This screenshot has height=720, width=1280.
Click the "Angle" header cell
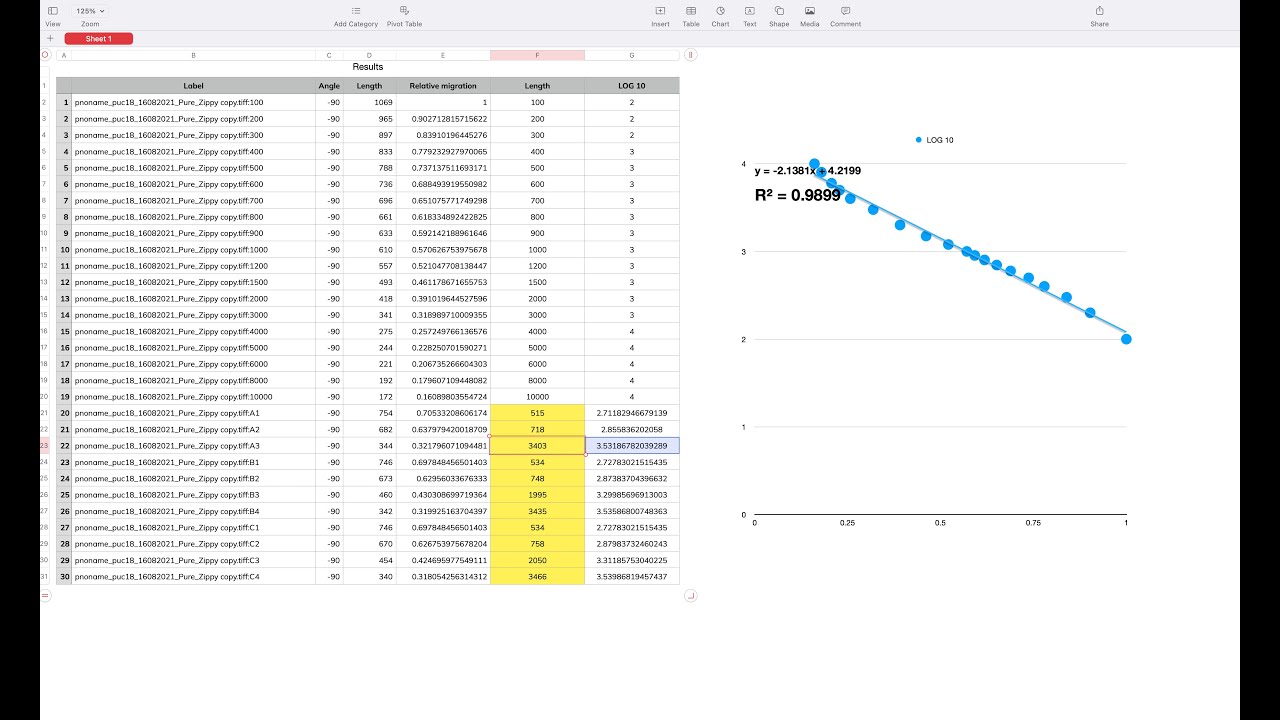point(329,86)
